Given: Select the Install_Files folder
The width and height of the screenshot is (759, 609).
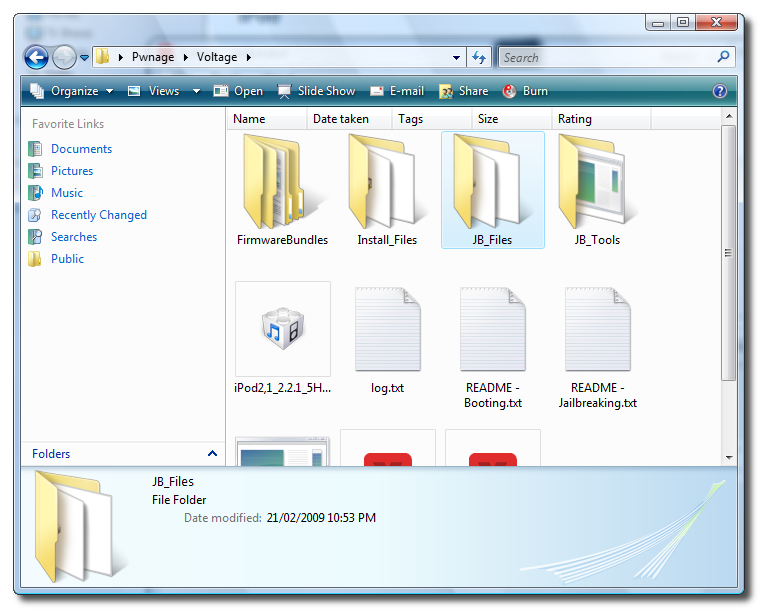Looking at the screenshot, I should click(x=387, y=182).
